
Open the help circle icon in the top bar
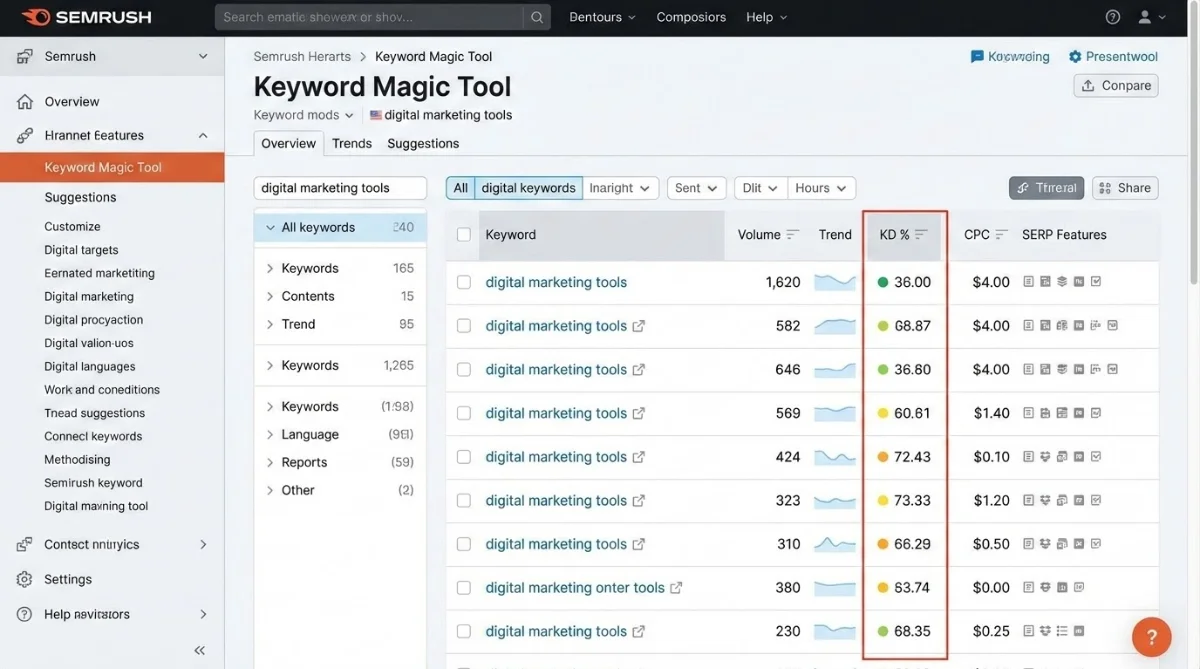click(1112, 16)
